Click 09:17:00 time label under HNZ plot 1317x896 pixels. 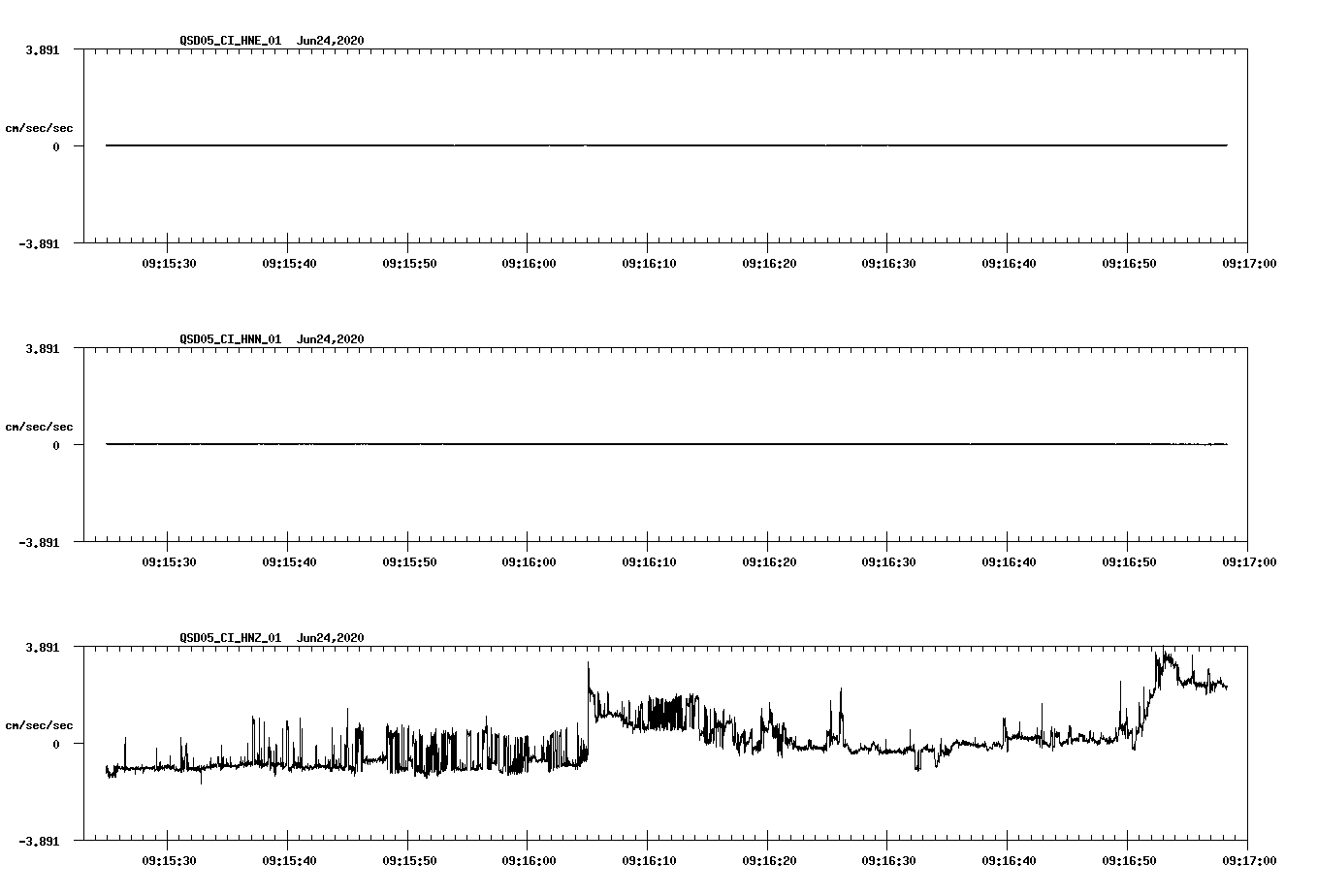pos(1248,861)
